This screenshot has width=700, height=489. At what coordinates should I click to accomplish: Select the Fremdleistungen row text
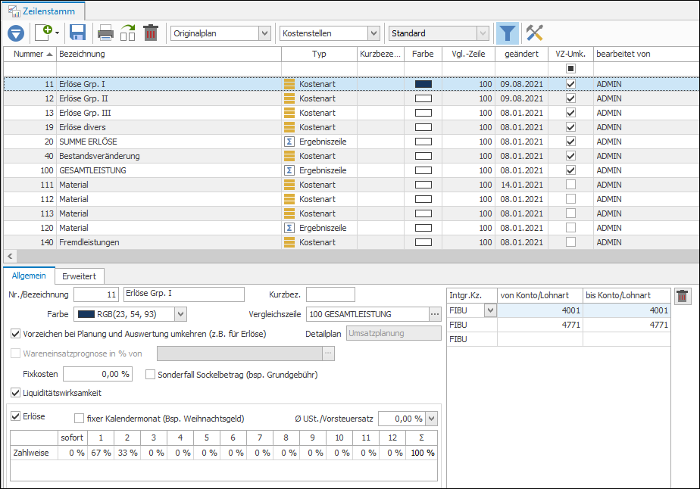(x=89, y=242)
